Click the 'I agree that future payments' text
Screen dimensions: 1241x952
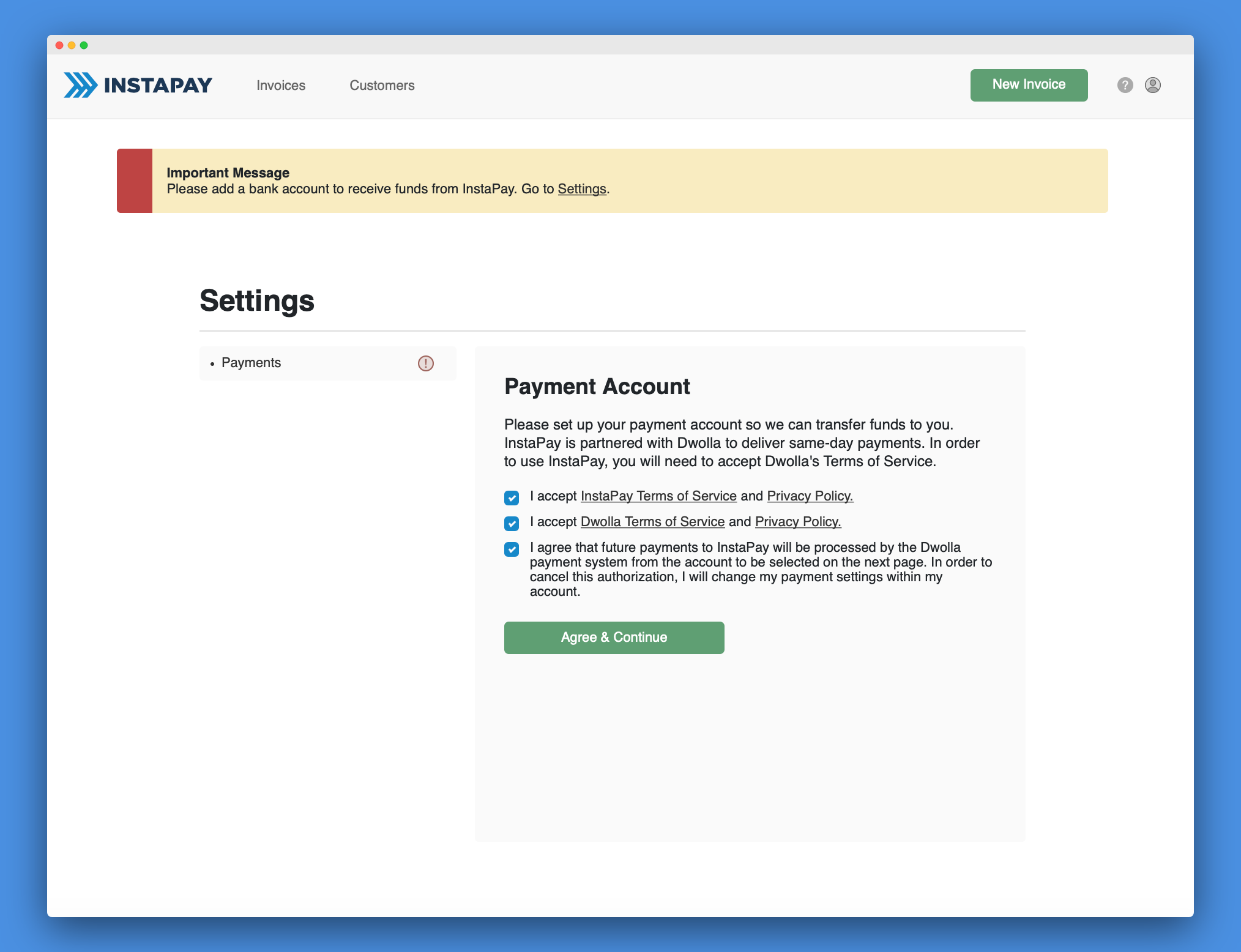click(x=761, y=569)
